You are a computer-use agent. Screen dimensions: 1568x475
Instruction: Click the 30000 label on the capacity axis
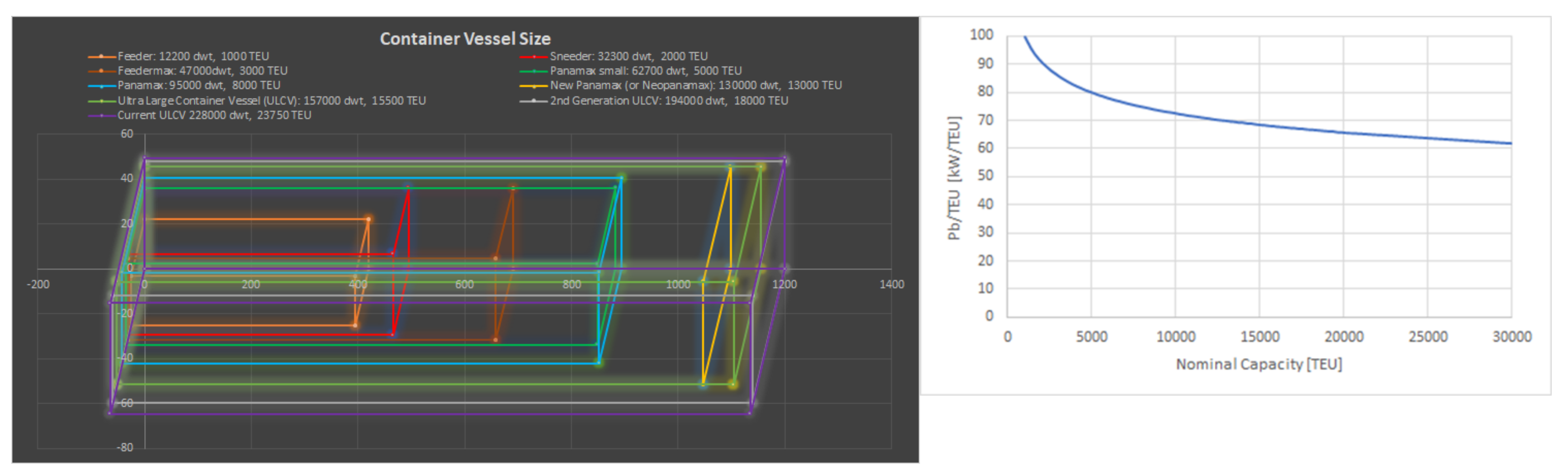pos(1511,337)
